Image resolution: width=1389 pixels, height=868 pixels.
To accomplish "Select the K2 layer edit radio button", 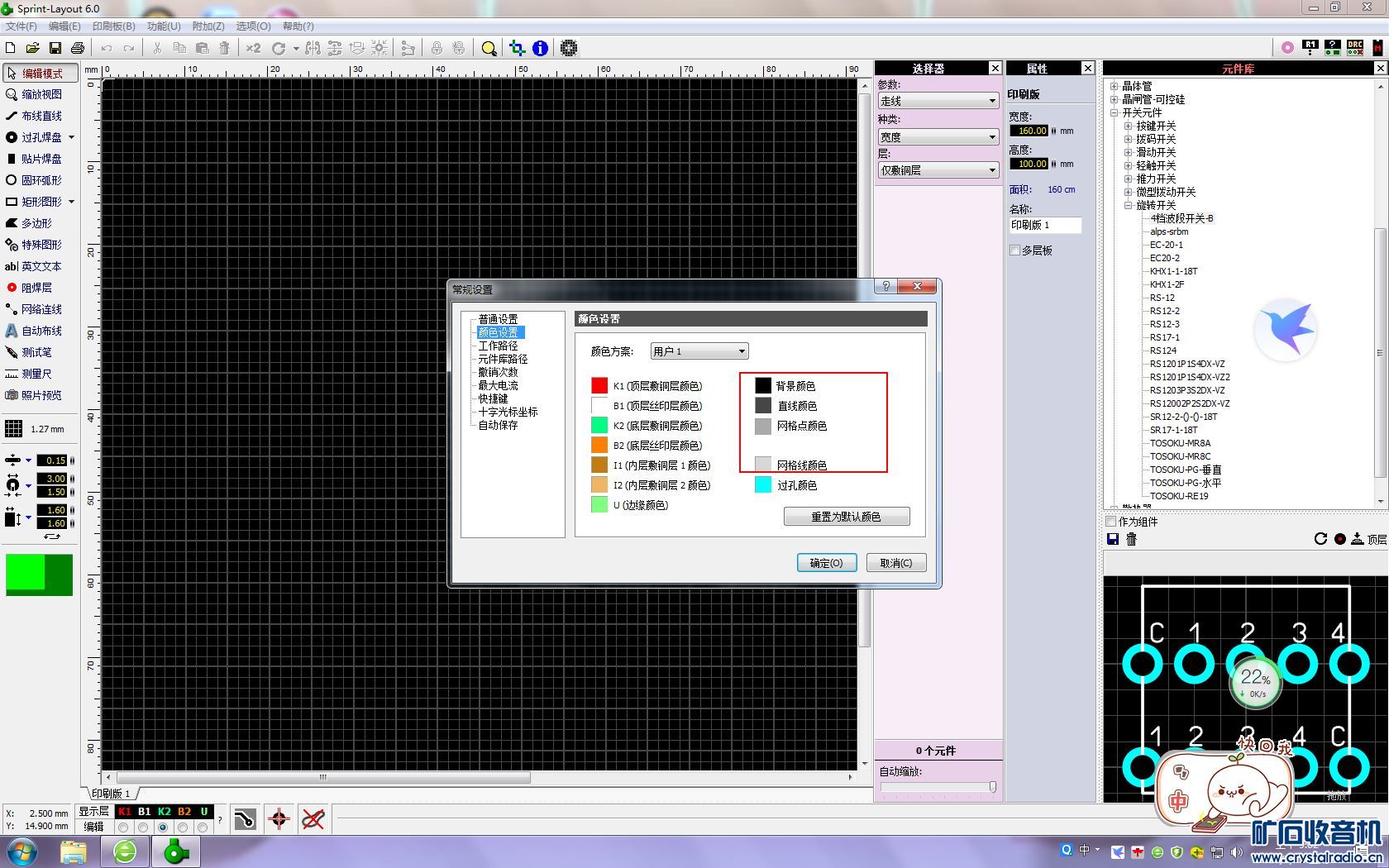I will (163, 827).
